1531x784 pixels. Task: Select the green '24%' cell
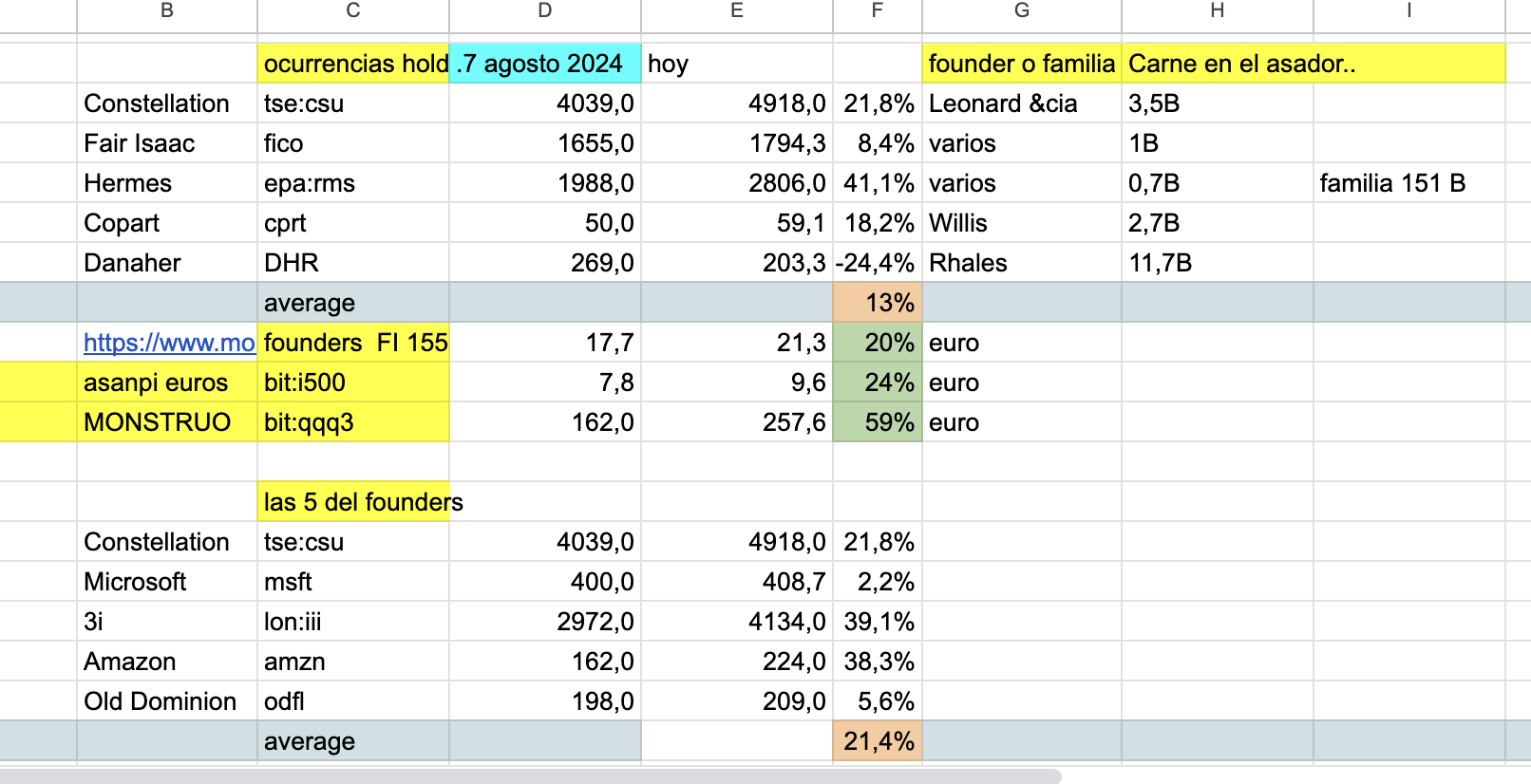(878, 383)
